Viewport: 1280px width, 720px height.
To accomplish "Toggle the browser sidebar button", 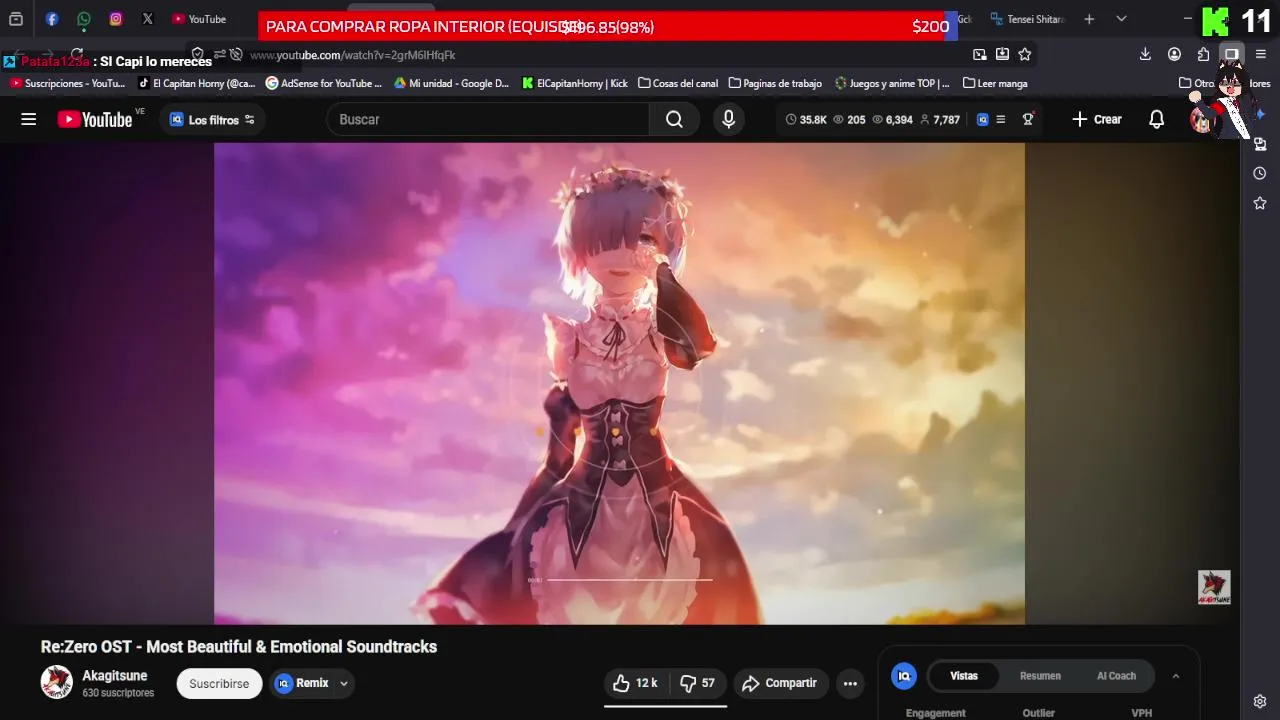I will tap(1232, 55).
